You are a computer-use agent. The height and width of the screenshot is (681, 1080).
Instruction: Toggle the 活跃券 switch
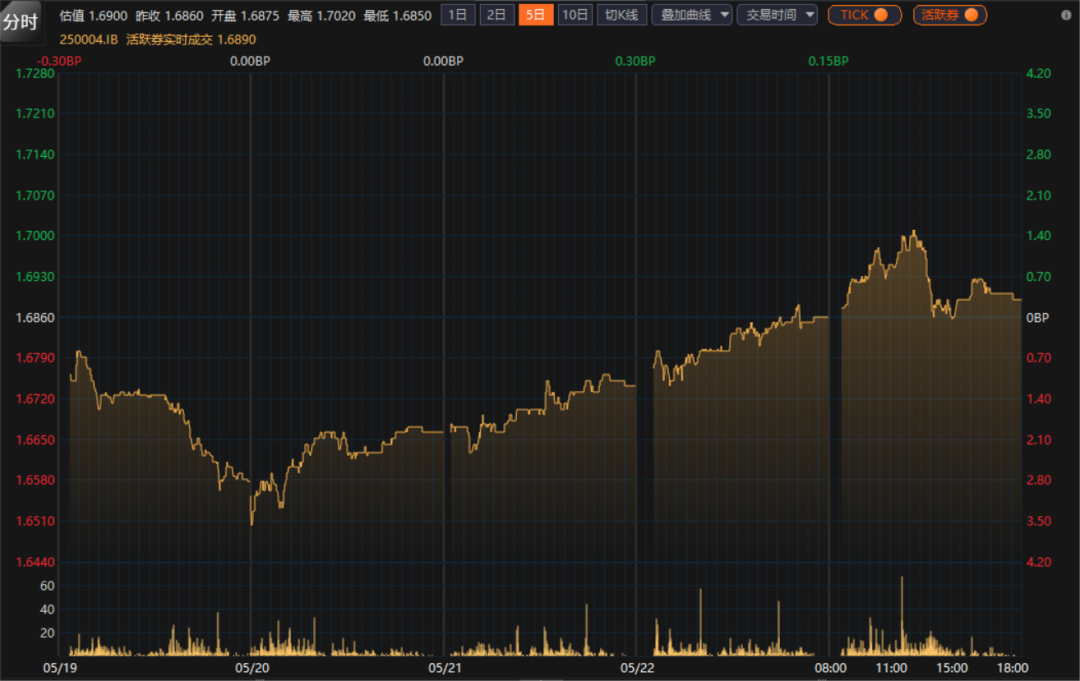pyautogui.click(x=949, y=15)
